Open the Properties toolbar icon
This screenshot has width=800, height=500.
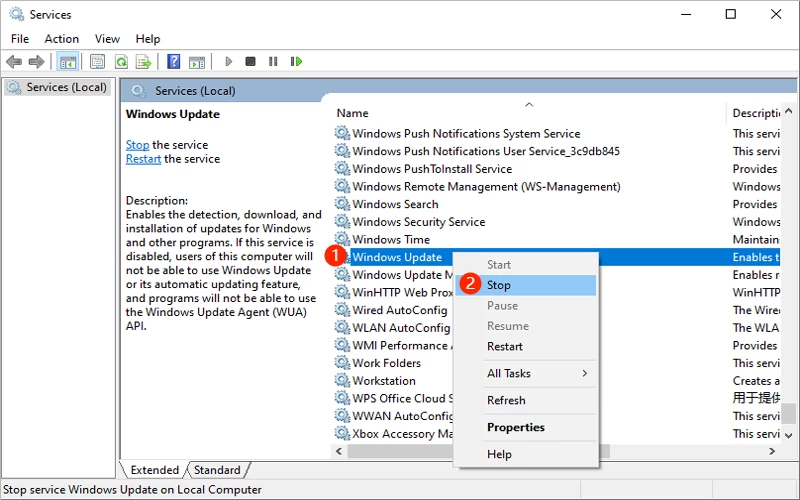click(x=97, y=62)
